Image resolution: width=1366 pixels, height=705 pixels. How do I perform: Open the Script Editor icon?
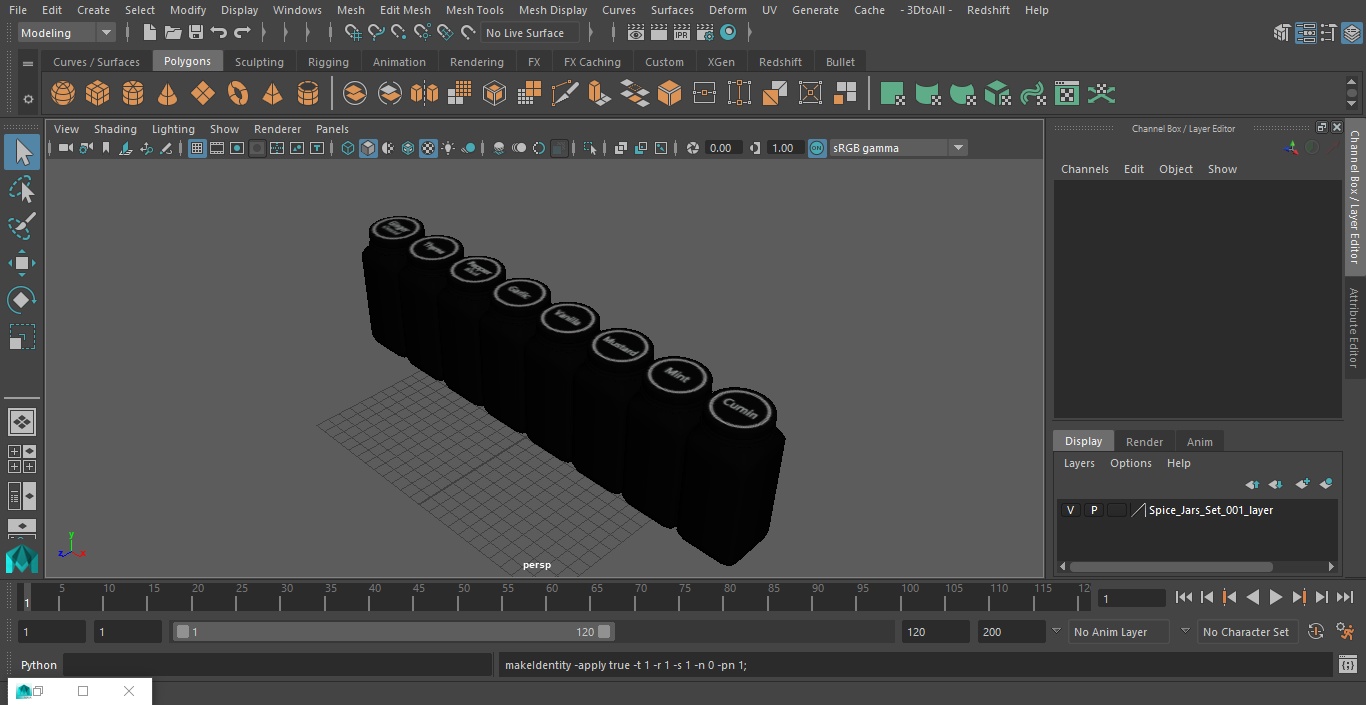[1347, 665]
